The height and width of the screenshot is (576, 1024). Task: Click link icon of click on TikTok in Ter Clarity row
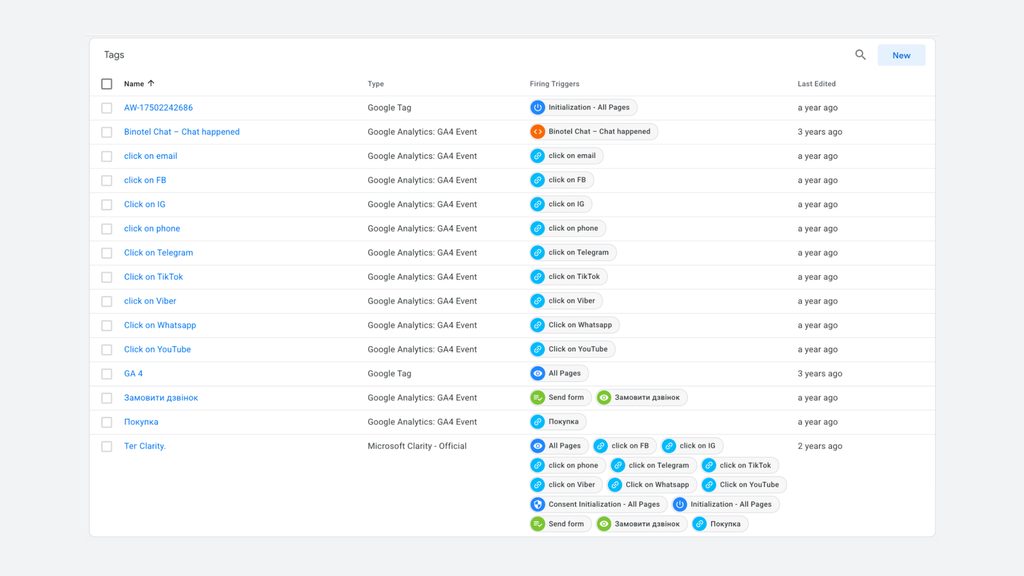[709, 465]
